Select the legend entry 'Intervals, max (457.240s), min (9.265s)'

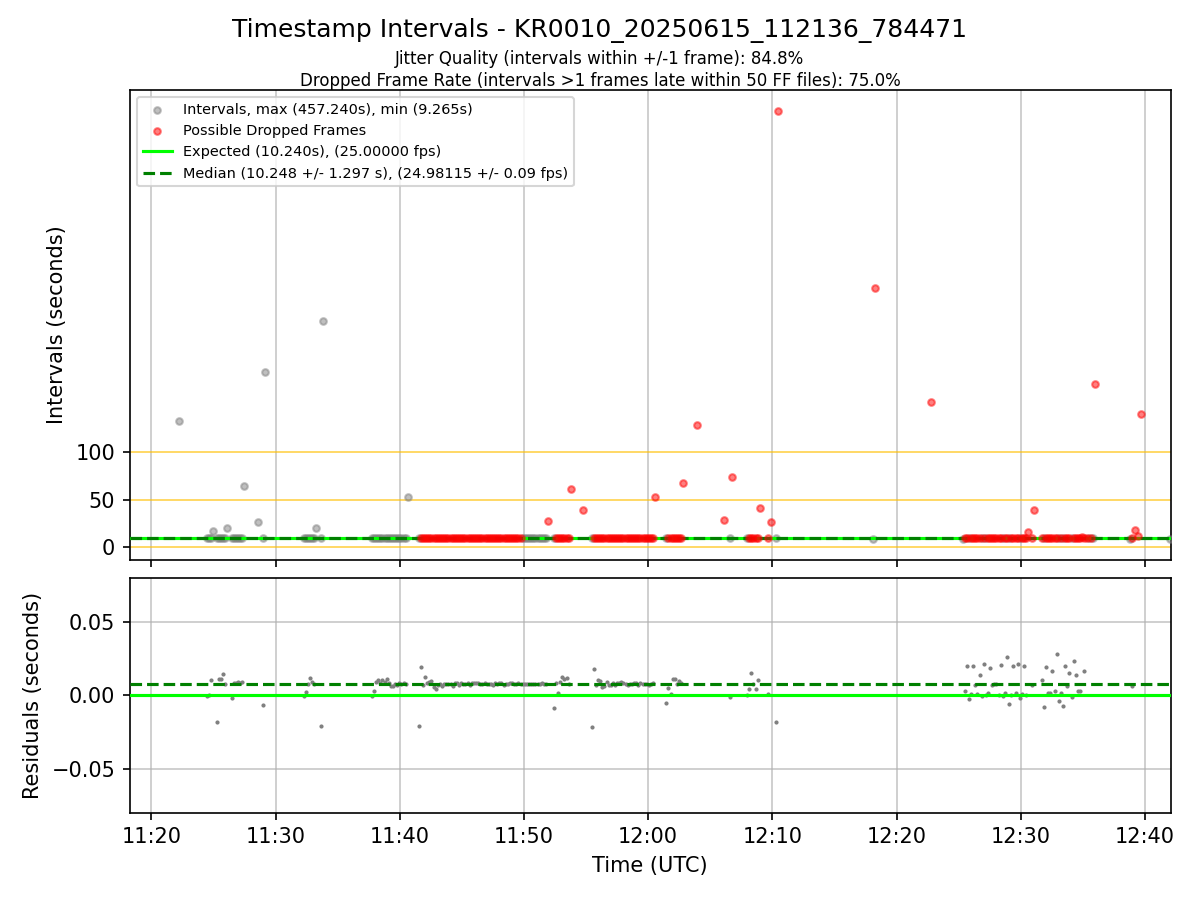tap(328, 108)
